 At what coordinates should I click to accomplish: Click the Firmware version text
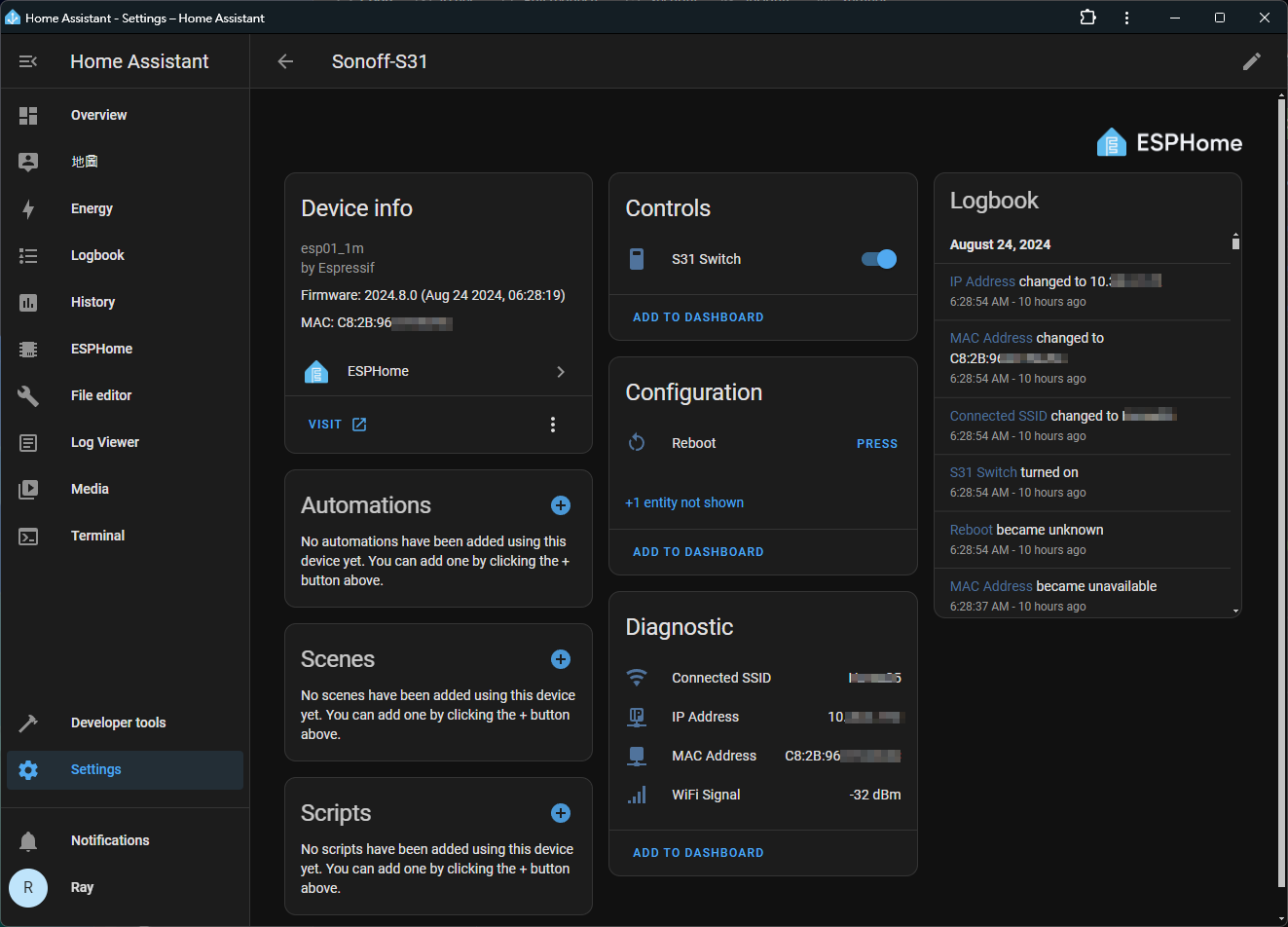pos(432,295)
